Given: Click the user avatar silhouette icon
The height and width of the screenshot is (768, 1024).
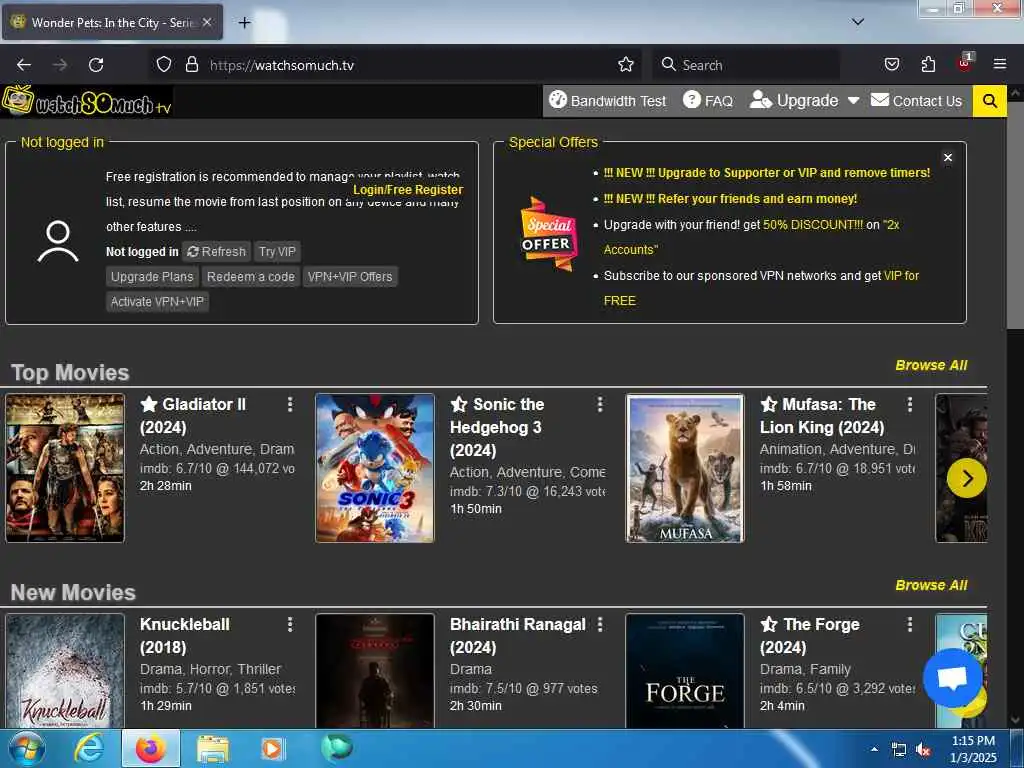Looking at the screenshot, I should click(x=58, y=241).
